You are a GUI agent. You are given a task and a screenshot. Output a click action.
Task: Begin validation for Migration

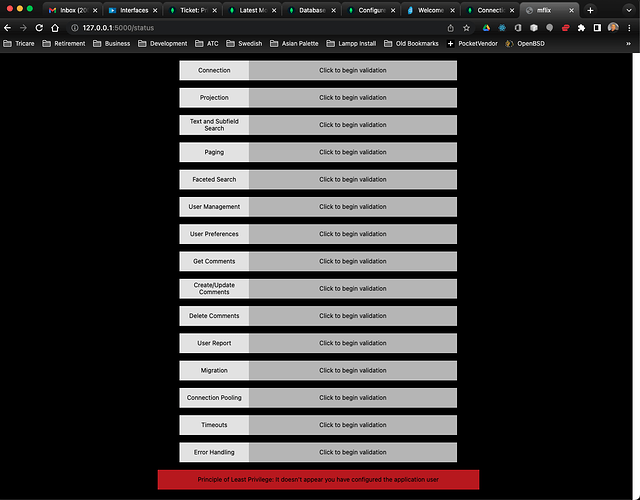click(x=353, y=371)
